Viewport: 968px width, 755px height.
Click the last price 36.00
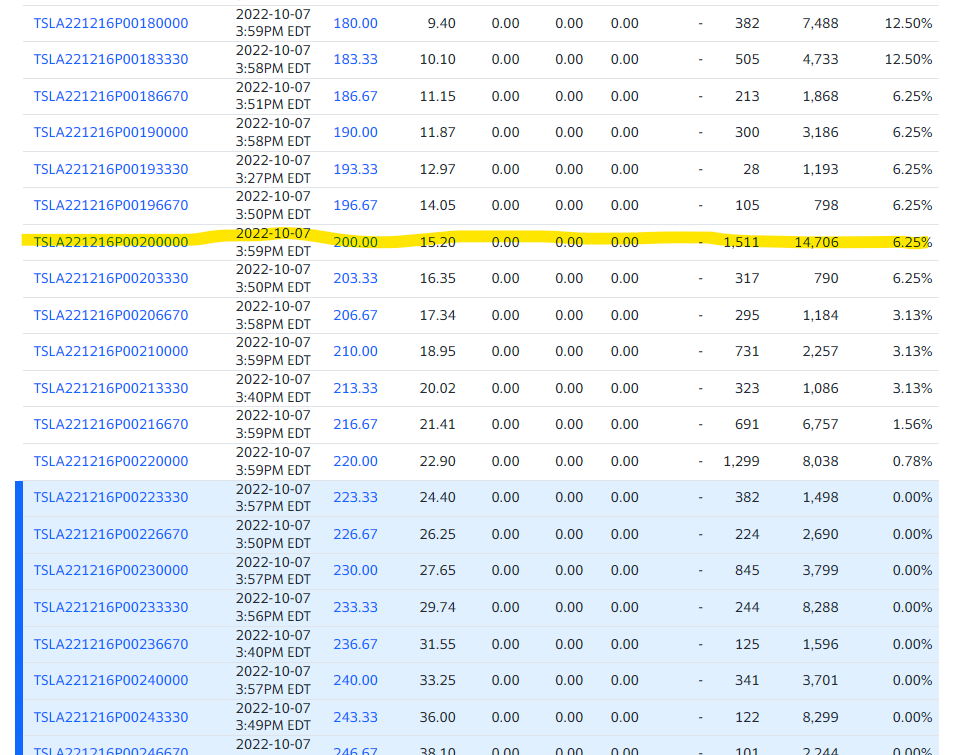point(438,717)
